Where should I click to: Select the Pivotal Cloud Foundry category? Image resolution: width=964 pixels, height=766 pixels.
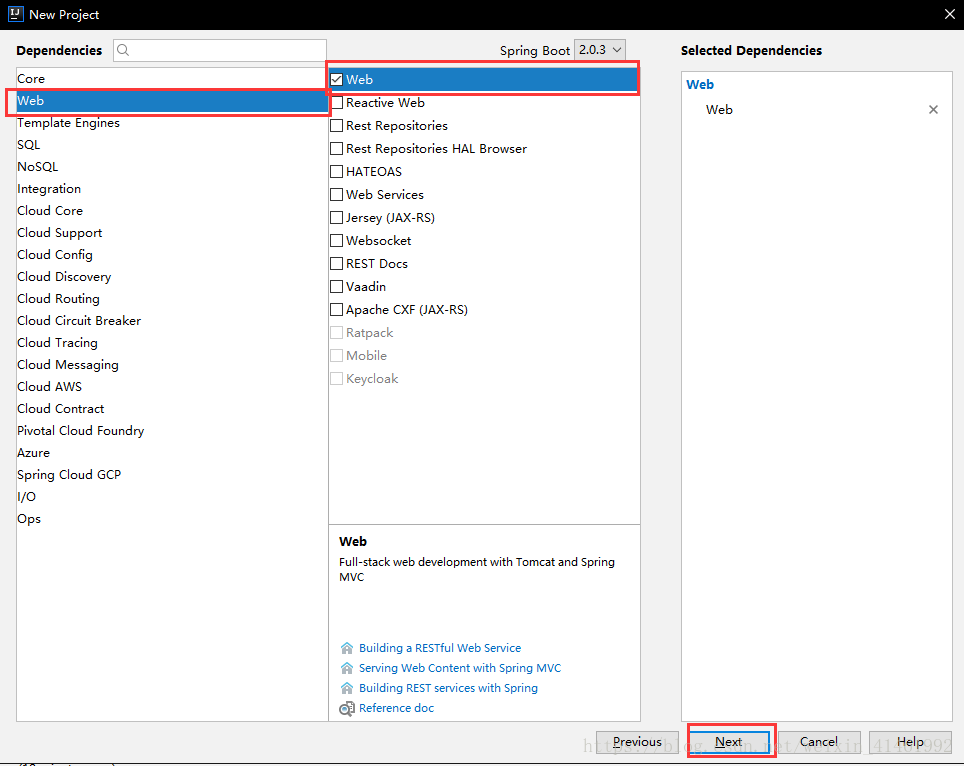tap(172, 431)
